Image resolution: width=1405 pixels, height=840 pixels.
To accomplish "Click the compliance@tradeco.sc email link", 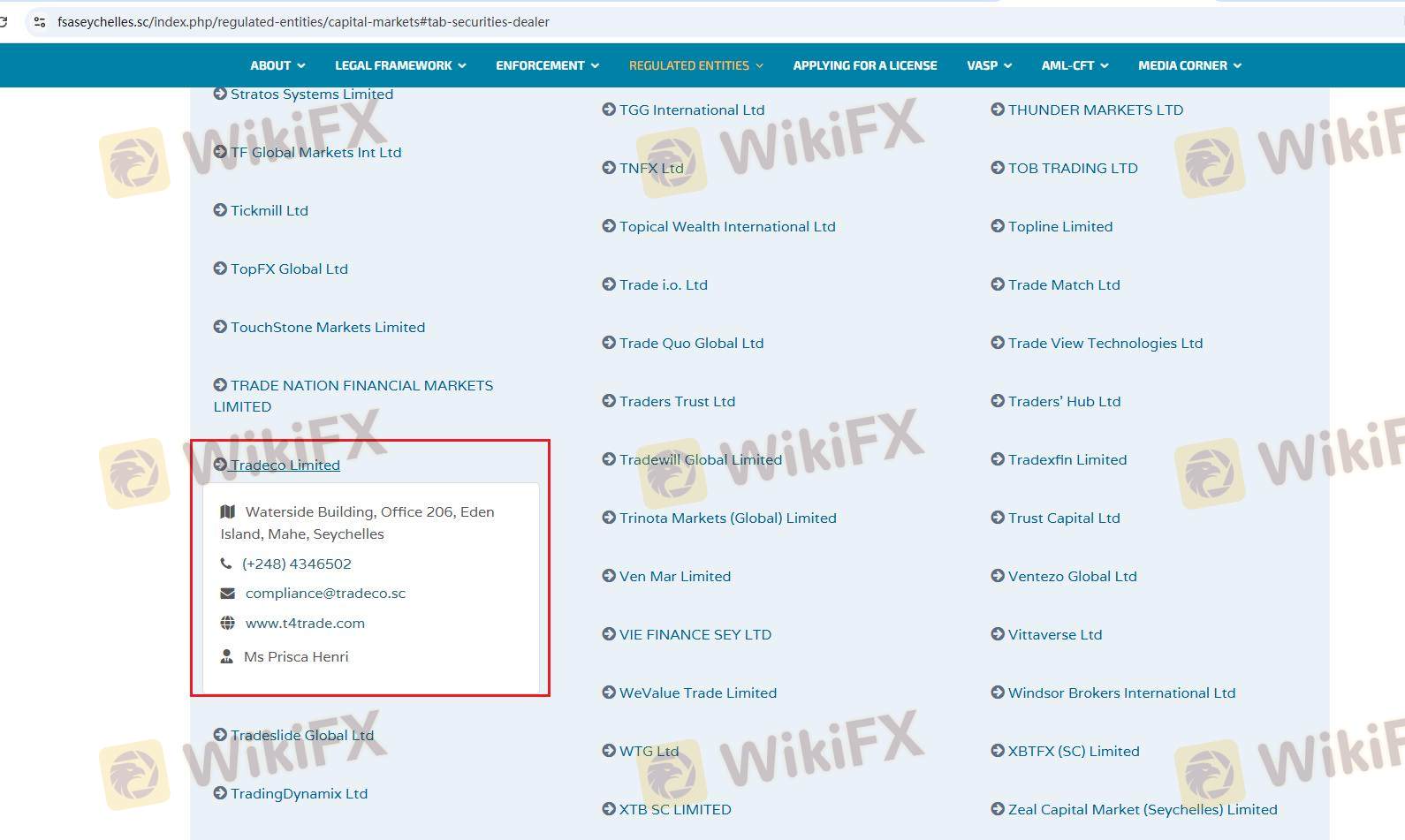I will click(x=325, y=594).
